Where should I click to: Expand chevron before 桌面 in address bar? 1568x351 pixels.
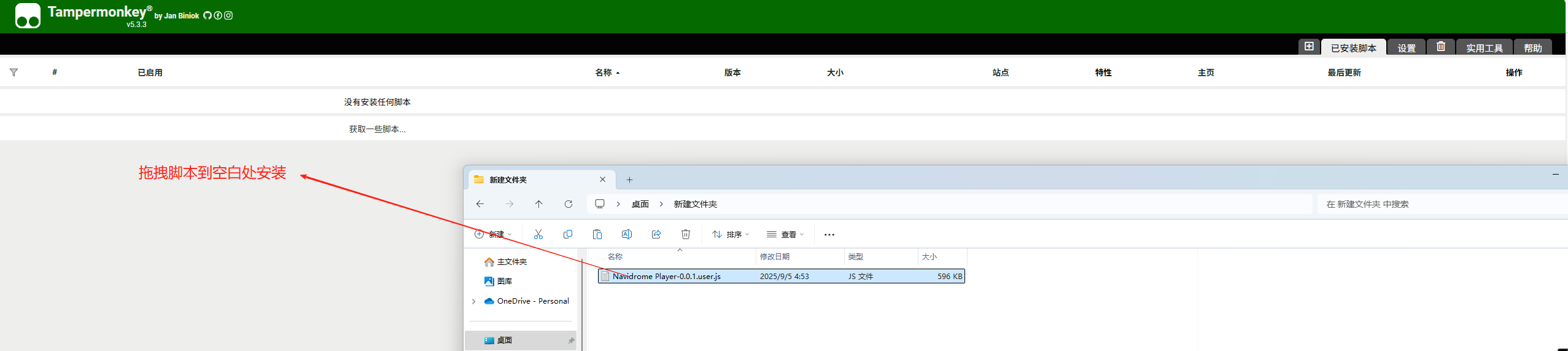tap(618, 204)
